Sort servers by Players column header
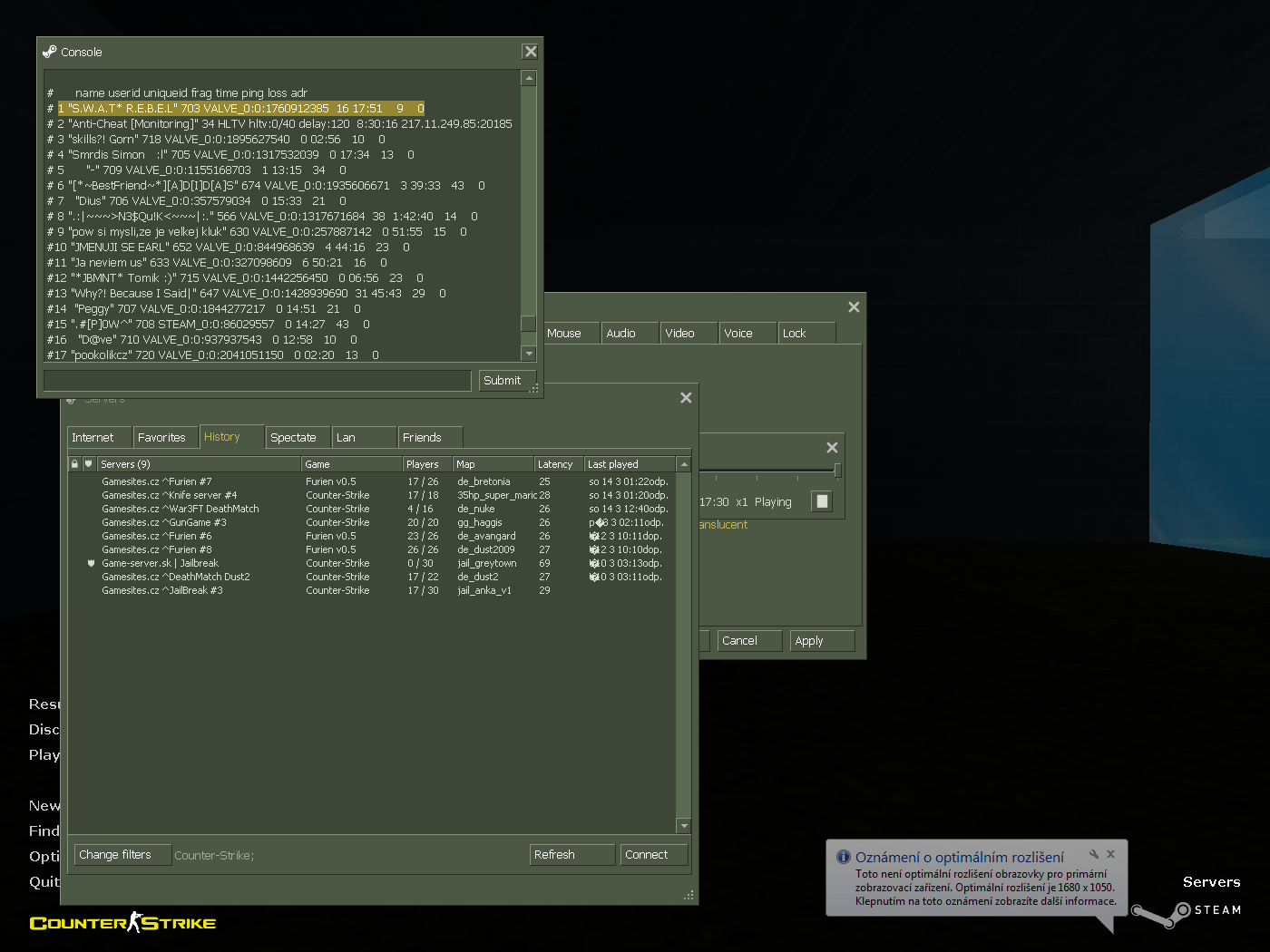Screen dimensions: 1270x952 click(424, 464)
